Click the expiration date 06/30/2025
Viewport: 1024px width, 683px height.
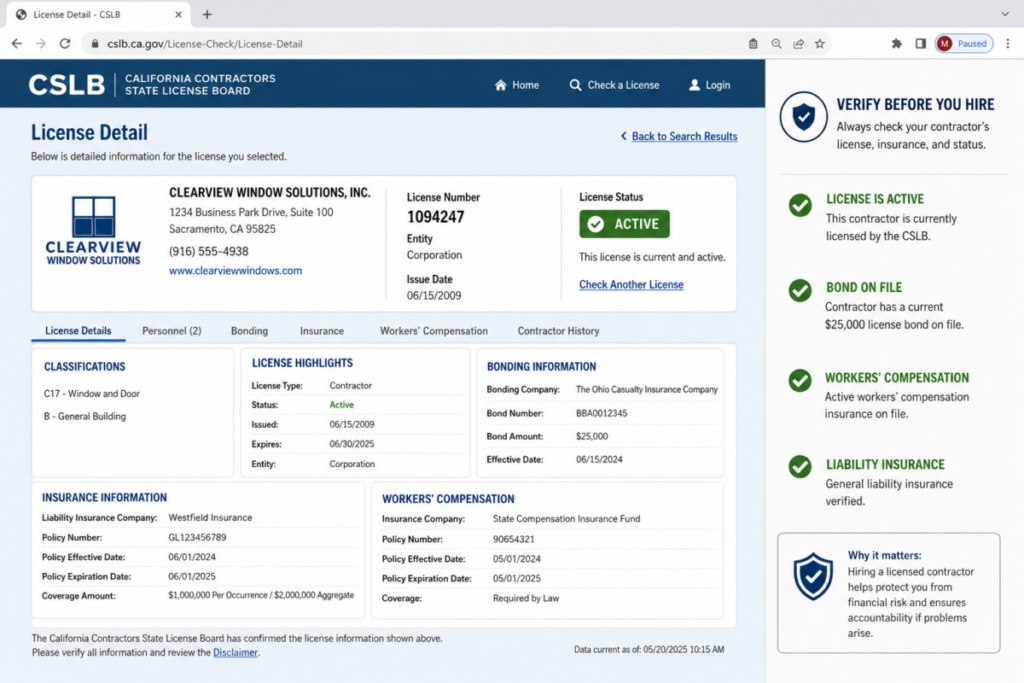click(x=352, y=444)
